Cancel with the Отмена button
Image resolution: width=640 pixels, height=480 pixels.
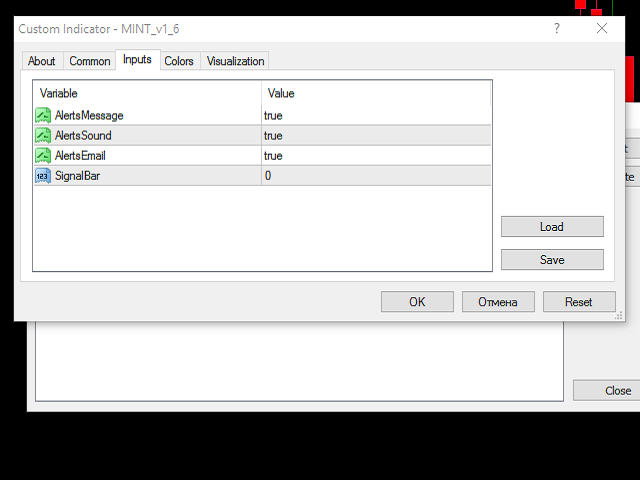pos(498,302)
